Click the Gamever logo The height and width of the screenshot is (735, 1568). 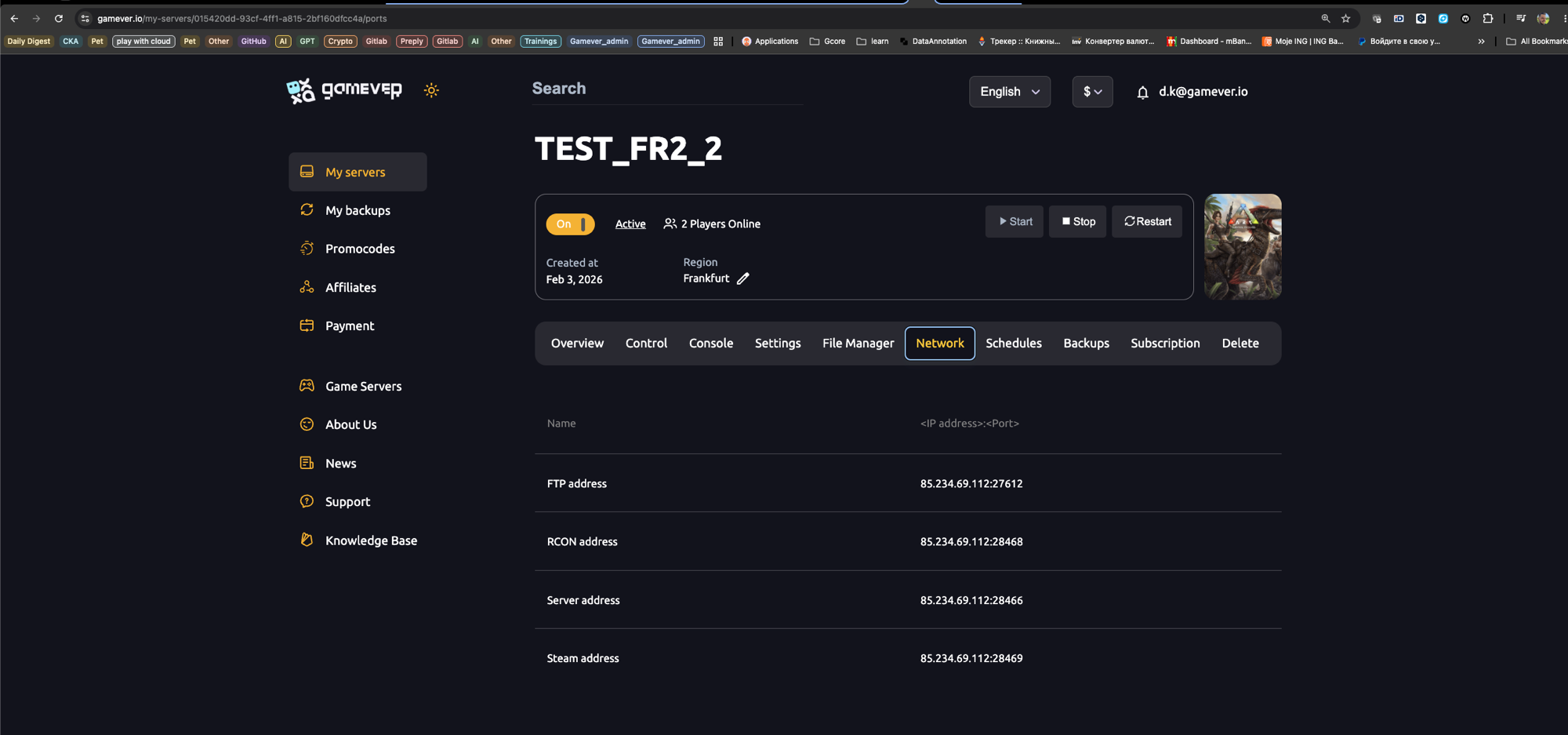344,91
